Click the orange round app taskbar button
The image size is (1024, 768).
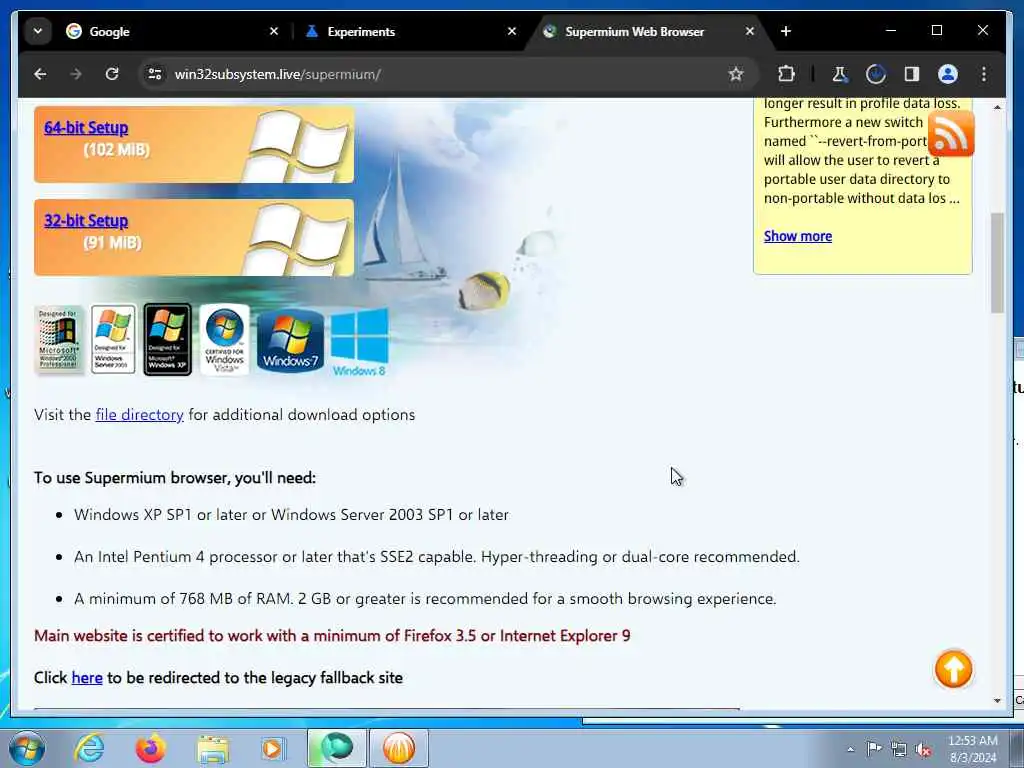(398, 748)
